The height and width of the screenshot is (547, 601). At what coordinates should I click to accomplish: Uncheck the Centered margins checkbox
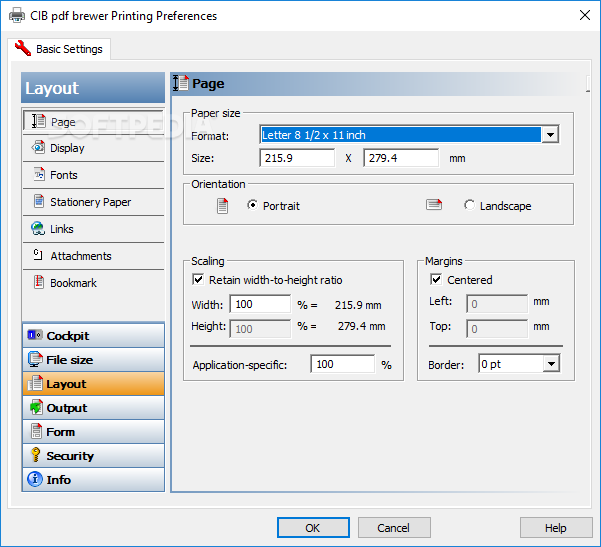pyautogui.click(x=436, y=279)
